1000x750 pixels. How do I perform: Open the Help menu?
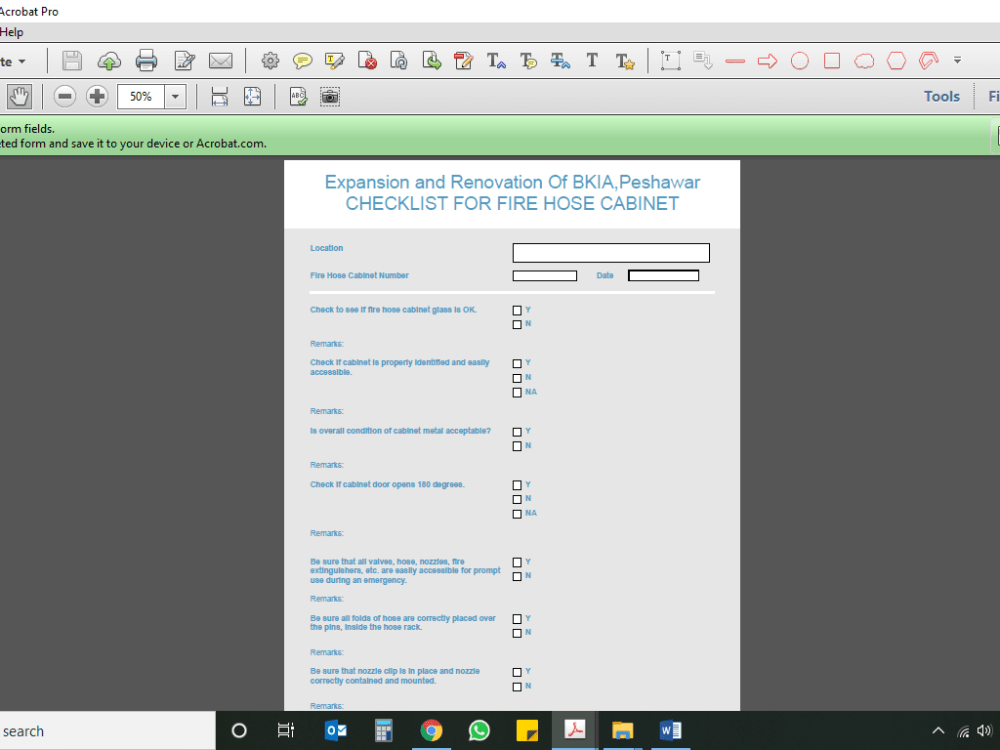(11, 32)
